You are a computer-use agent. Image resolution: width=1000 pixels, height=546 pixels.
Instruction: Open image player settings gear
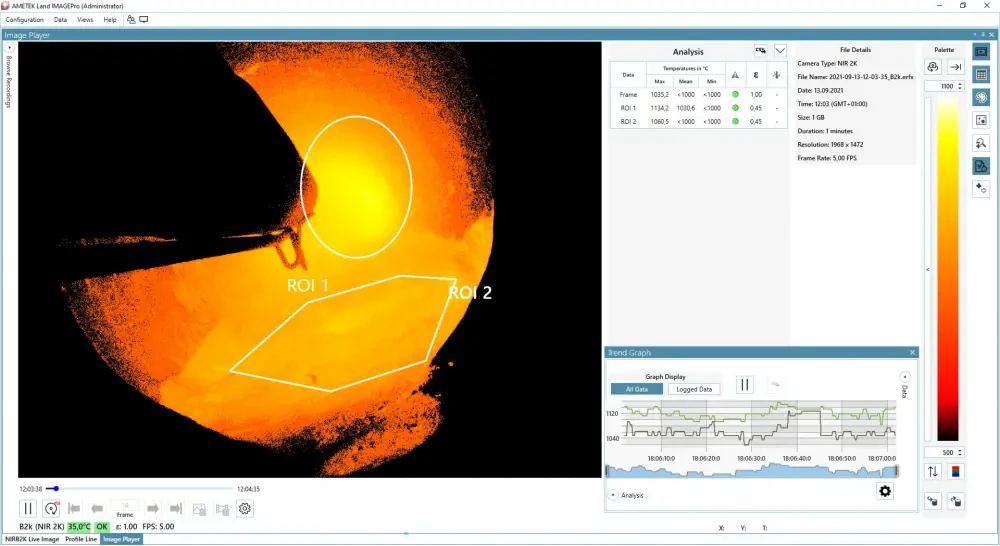(x=245, y=509)
